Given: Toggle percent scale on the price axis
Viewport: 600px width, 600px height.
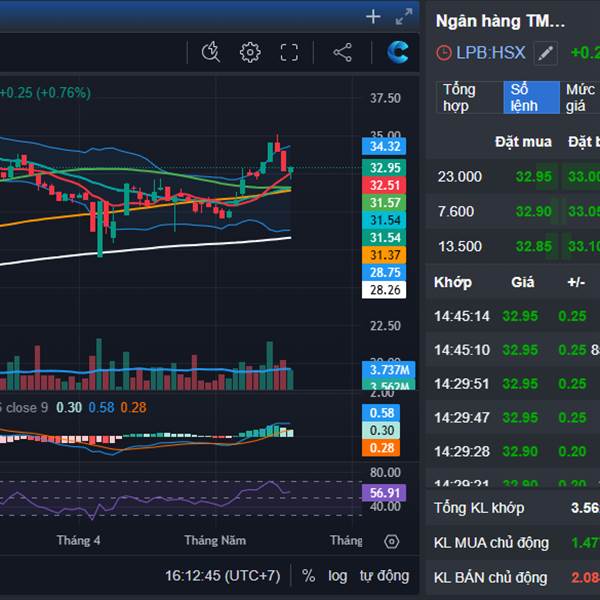Looking at the screenshot, I should 309,576.
